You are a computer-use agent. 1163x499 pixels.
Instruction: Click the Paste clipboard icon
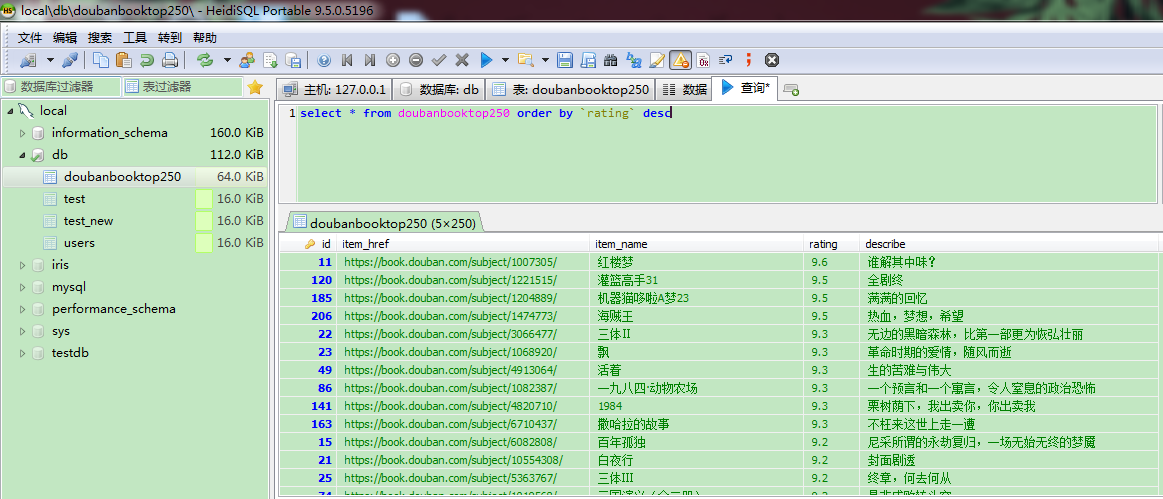pyautogui.click(x=124, y=60)
